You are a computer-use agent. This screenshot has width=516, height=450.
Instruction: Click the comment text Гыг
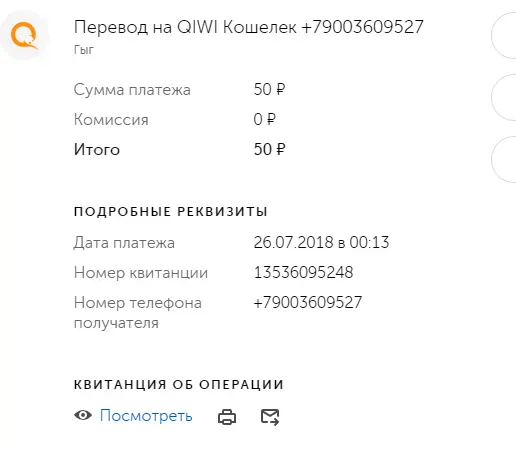tap(84, 50)
